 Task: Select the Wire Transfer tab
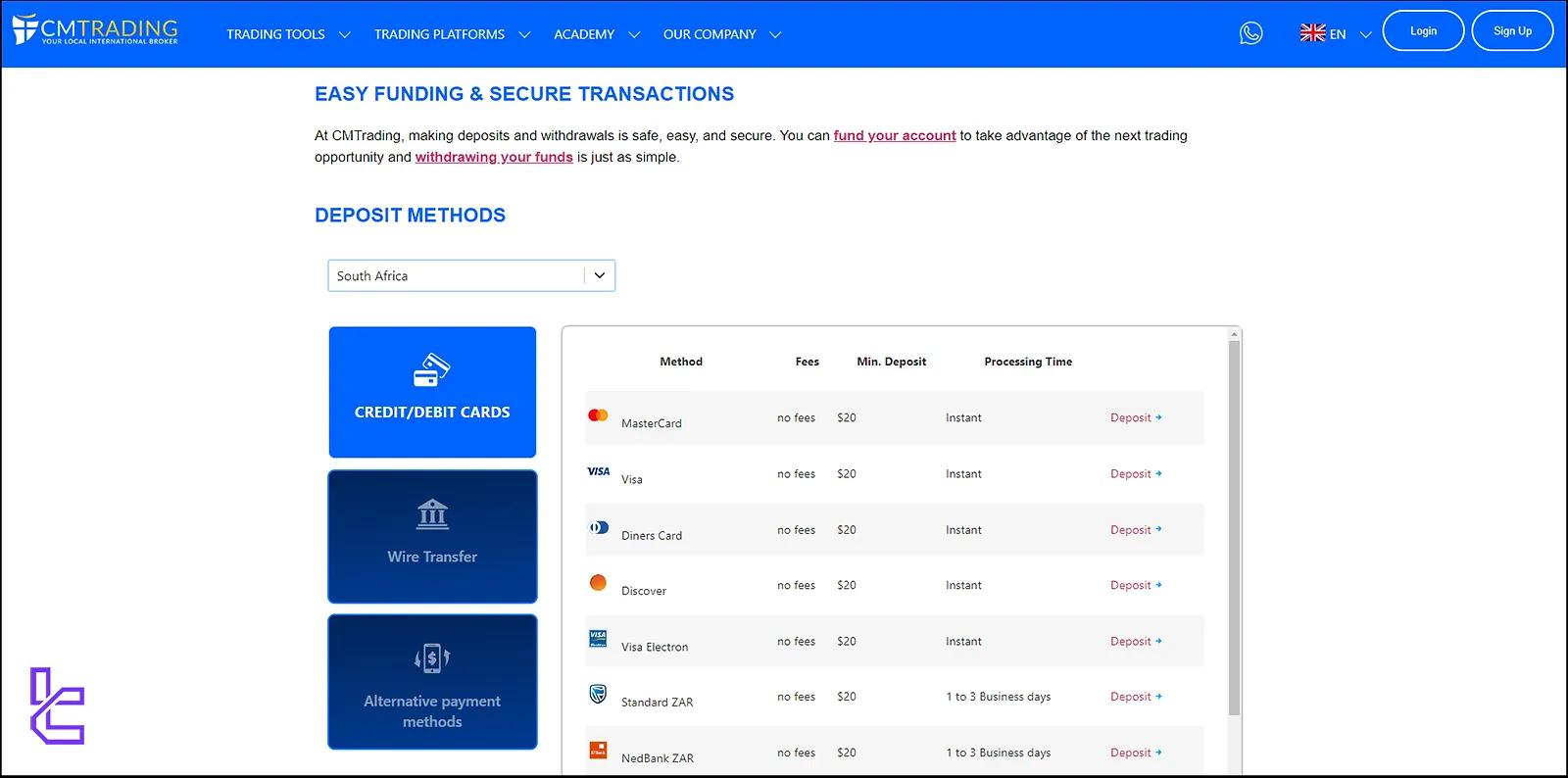[x=432, y=536]
